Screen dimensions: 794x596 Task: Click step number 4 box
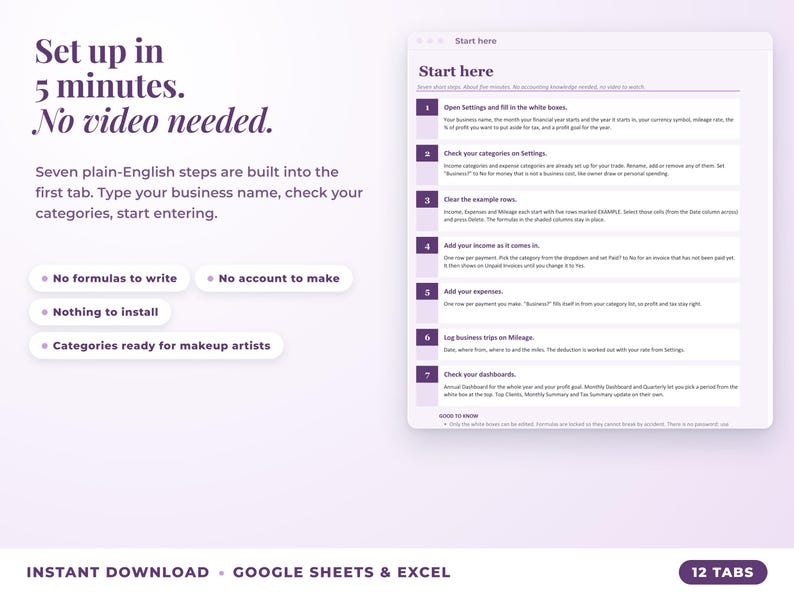pyautogui.click(x=427, y=246)
